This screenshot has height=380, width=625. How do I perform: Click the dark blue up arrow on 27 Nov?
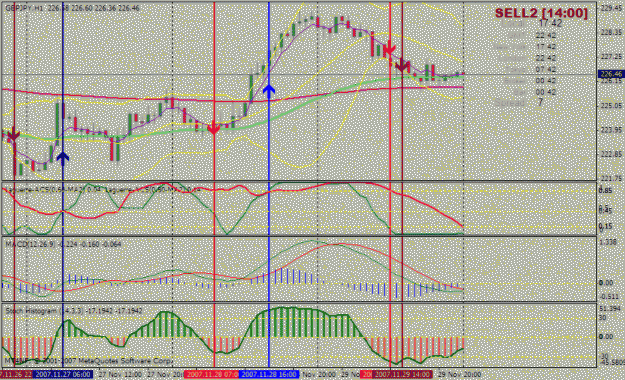63,158
